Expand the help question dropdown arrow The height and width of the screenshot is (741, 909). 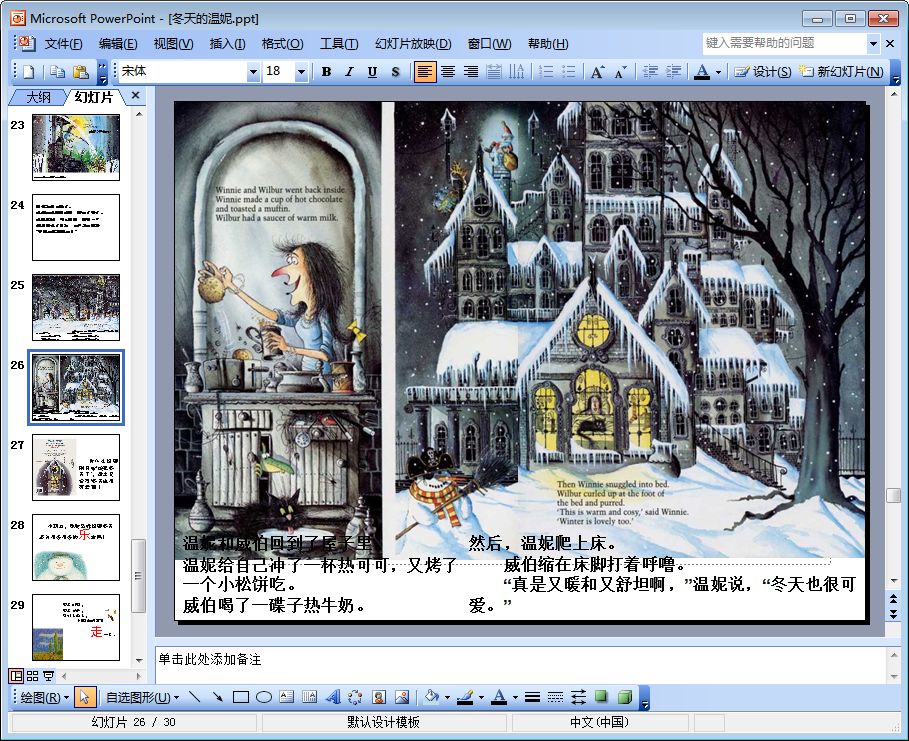coord(873,43)
